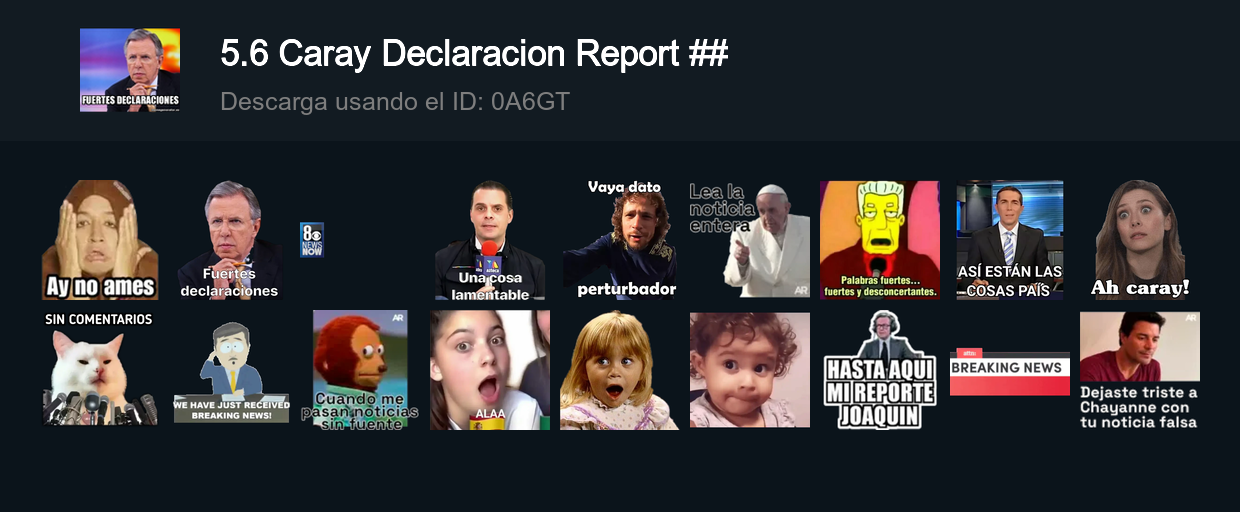1240x512 pixels.
Task: Click the monkey puppet 'noticias sin fuente' sticker
Action: [x=360, y=370]
